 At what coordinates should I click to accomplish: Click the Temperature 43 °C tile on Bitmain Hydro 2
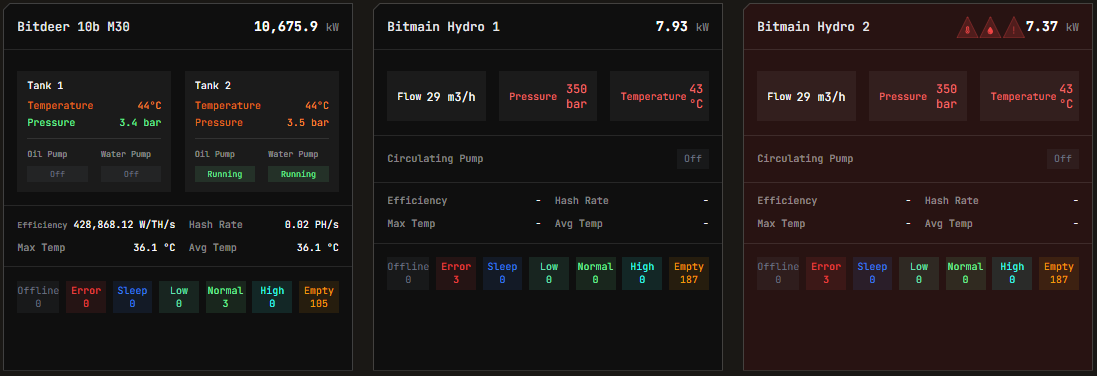tap(1029, 96)
